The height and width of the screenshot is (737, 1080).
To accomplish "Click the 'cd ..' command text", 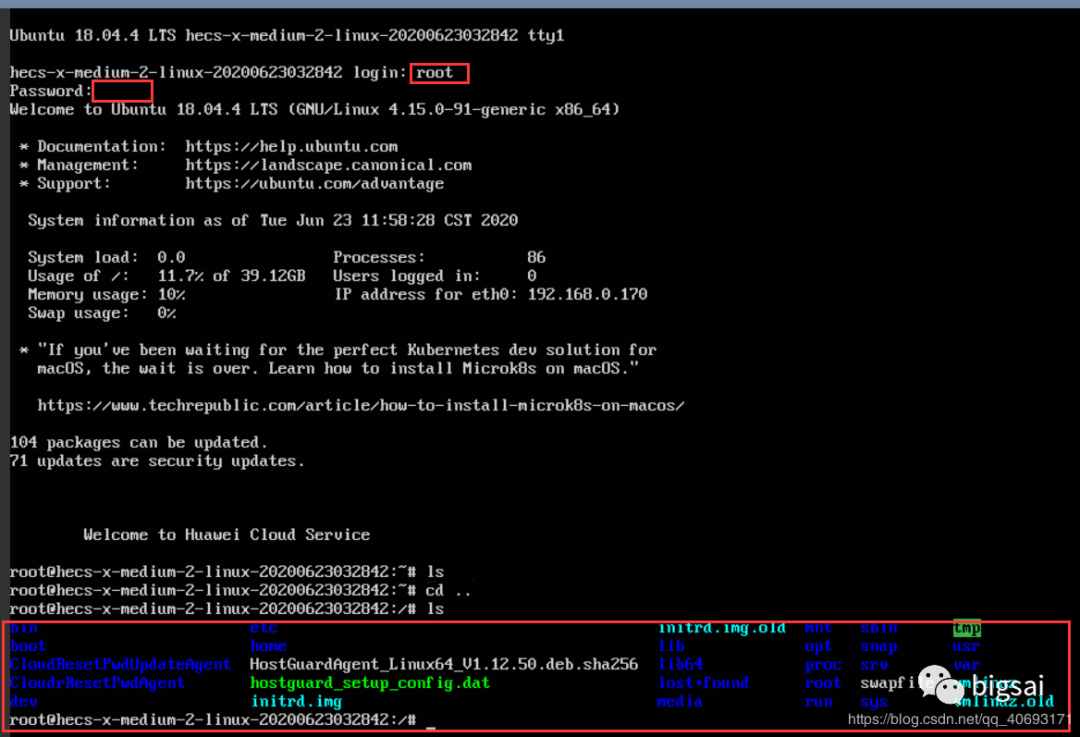I will click(448, 591).
